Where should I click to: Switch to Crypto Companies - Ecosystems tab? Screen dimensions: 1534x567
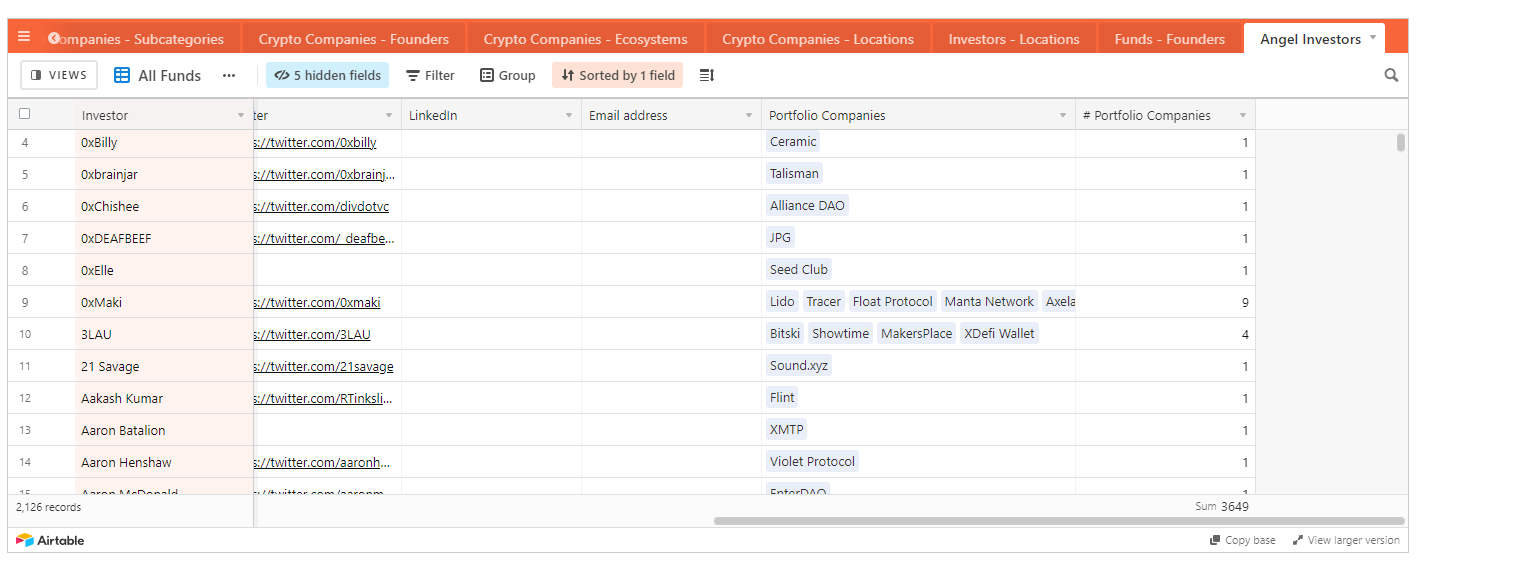(x=586, y=39)
